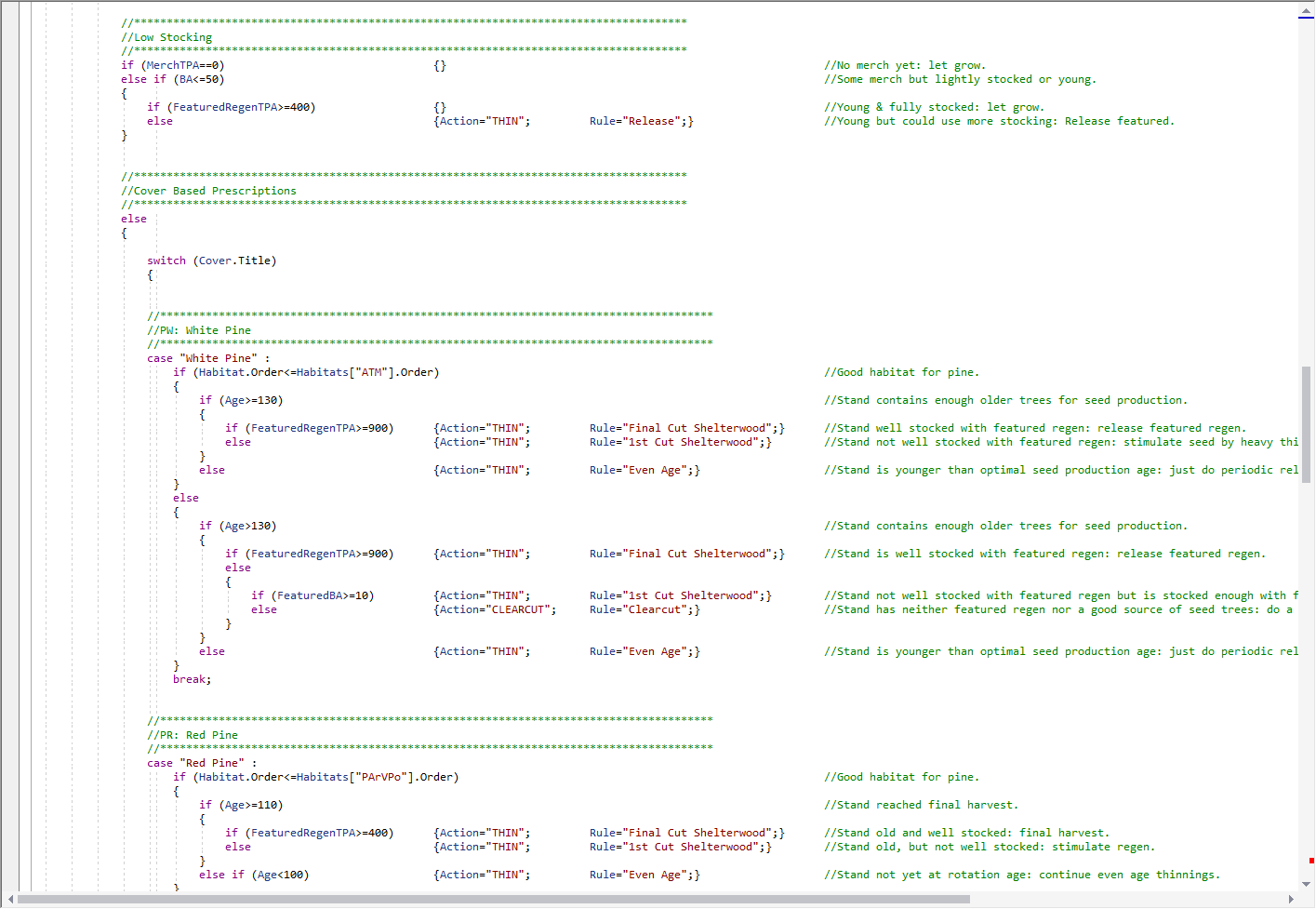Click the horizontal scrollbar right arrow
Image resolution: width=1316 pixels, height=909 pixels.
(1291, 900)
